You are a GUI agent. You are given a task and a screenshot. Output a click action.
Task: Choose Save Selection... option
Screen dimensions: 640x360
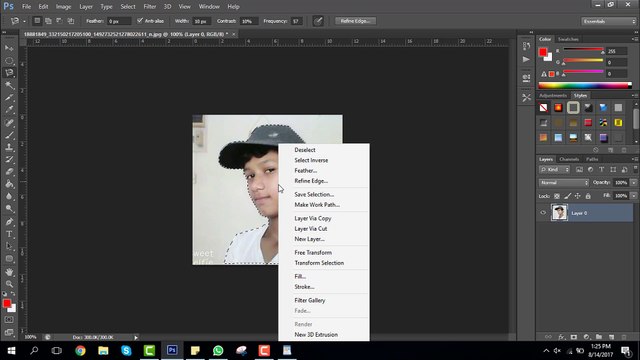[314, 194]
